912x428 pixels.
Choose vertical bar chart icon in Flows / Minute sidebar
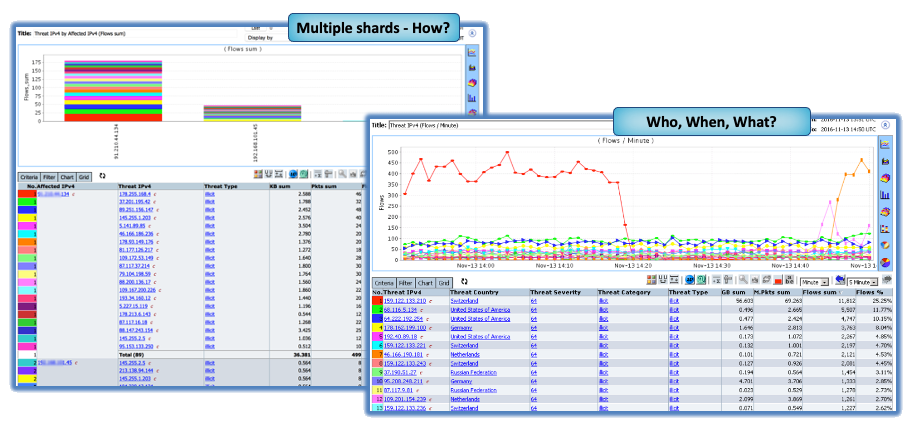point(885,195)
